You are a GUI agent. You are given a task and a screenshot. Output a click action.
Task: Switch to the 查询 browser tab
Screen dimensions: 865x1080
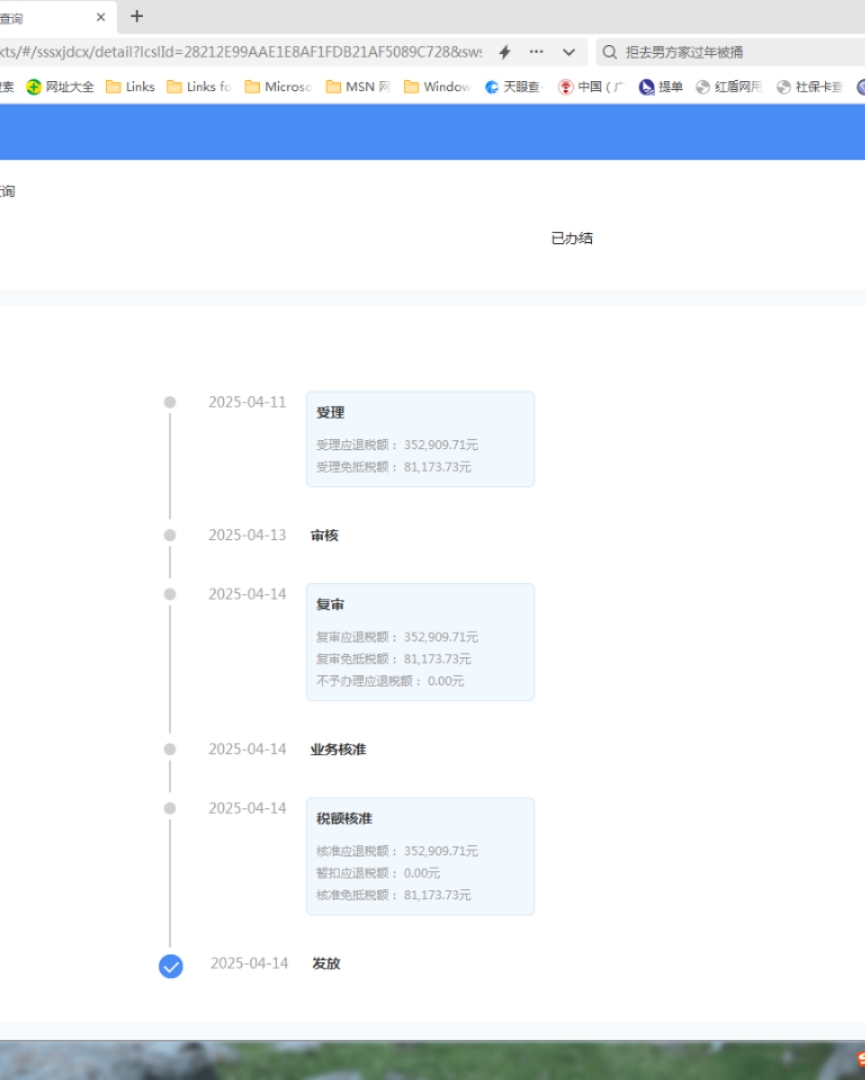click(40, 18)
